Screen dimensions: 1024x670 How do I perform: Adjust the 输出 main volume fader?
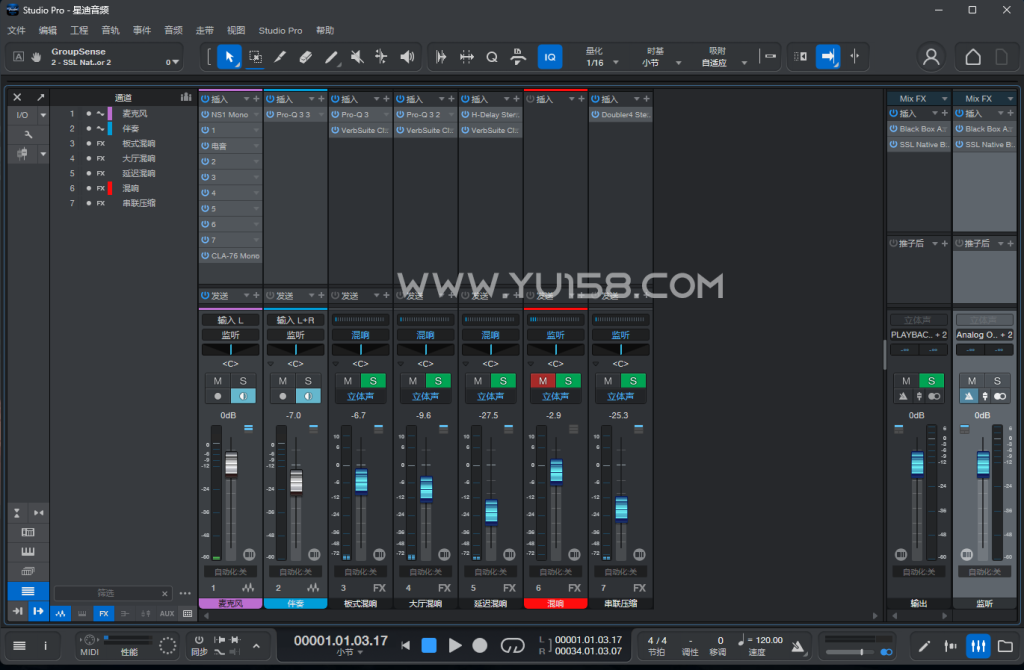[x=918, y=464]
